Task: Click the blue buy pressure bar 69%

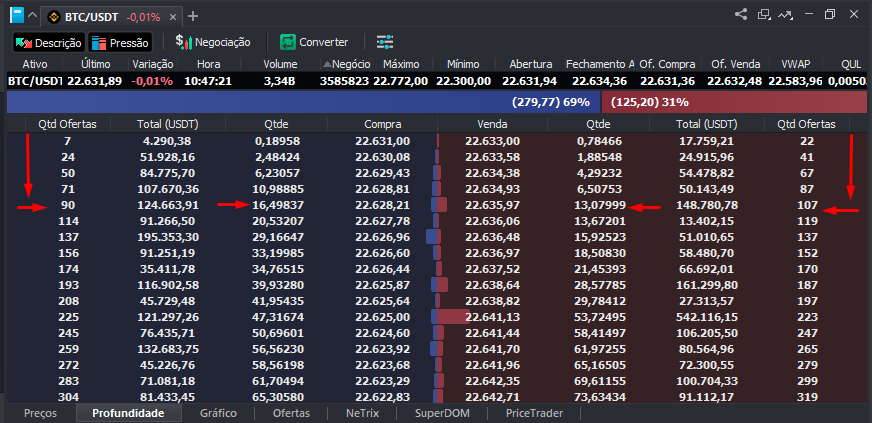Action: 304,102
